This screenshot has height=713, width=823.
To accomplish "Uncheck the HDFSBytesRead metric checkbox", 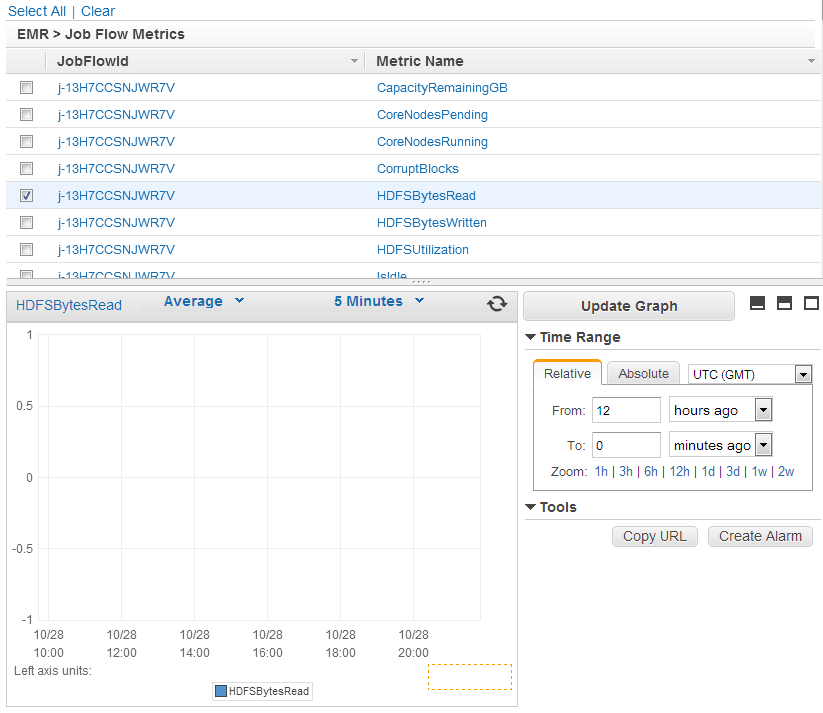I will [26, 195].
